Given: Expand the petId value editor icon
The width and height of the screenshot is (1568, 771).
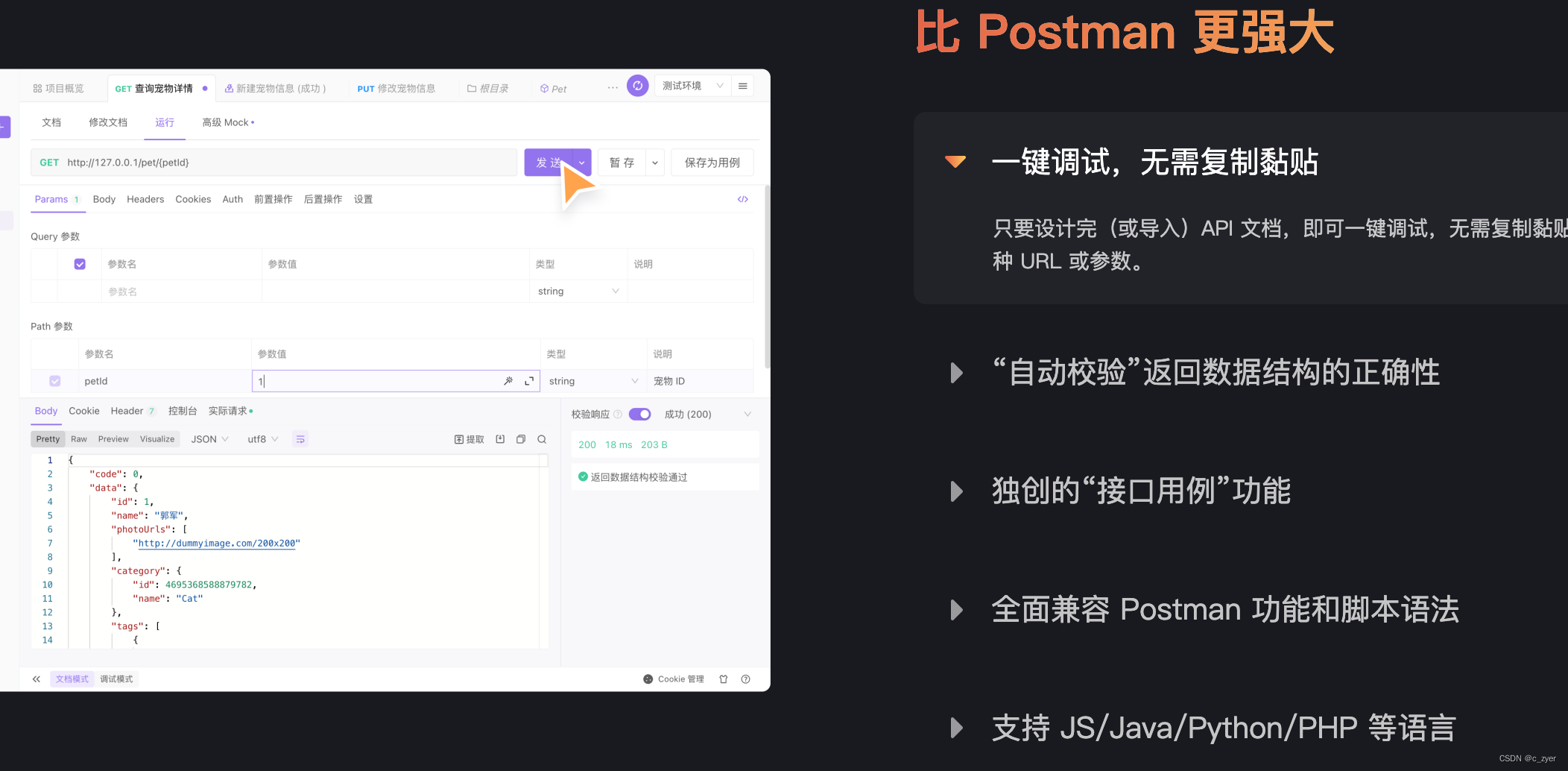Looking at the screenshot, I should 529,381.
